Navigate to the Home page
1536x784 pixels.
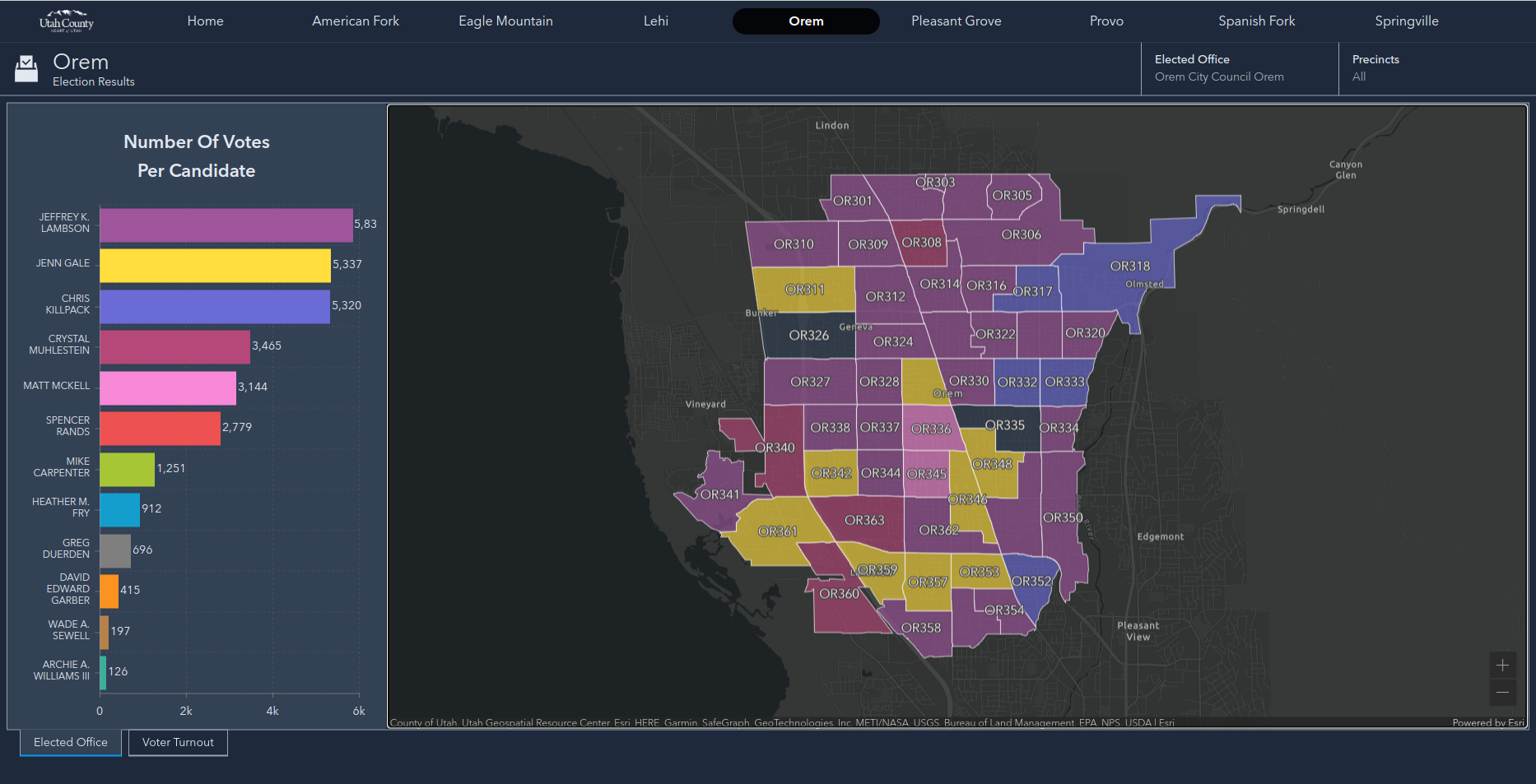[205, 21]
